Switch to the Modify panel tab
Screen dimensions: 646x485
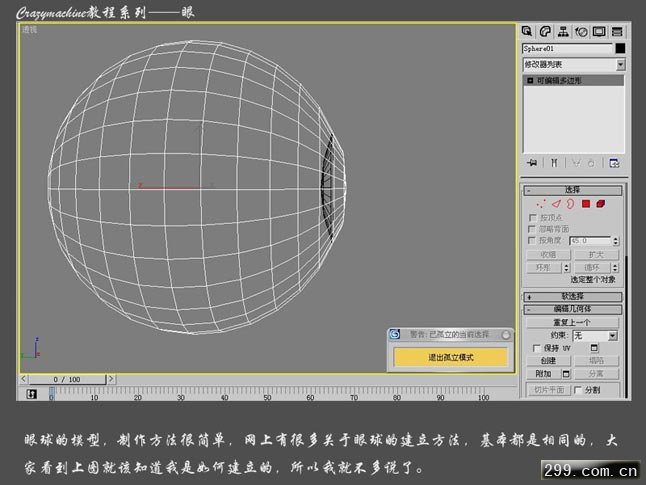click(x=545, y=31)
